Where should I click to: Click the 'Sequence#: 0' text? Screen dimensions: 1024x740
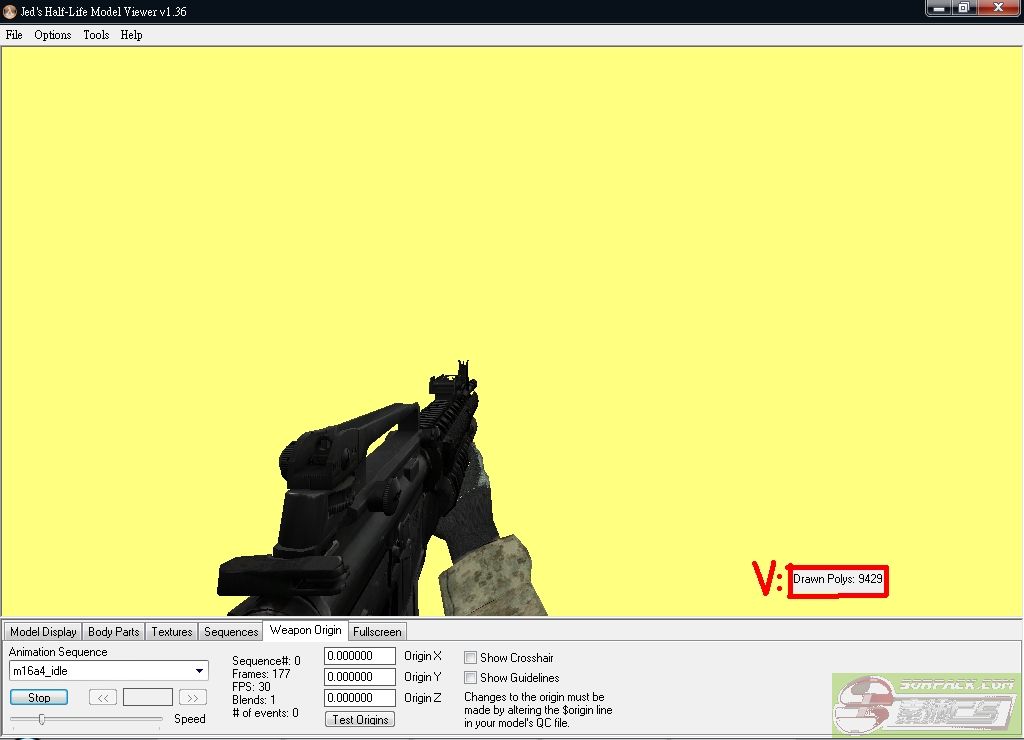266,661
